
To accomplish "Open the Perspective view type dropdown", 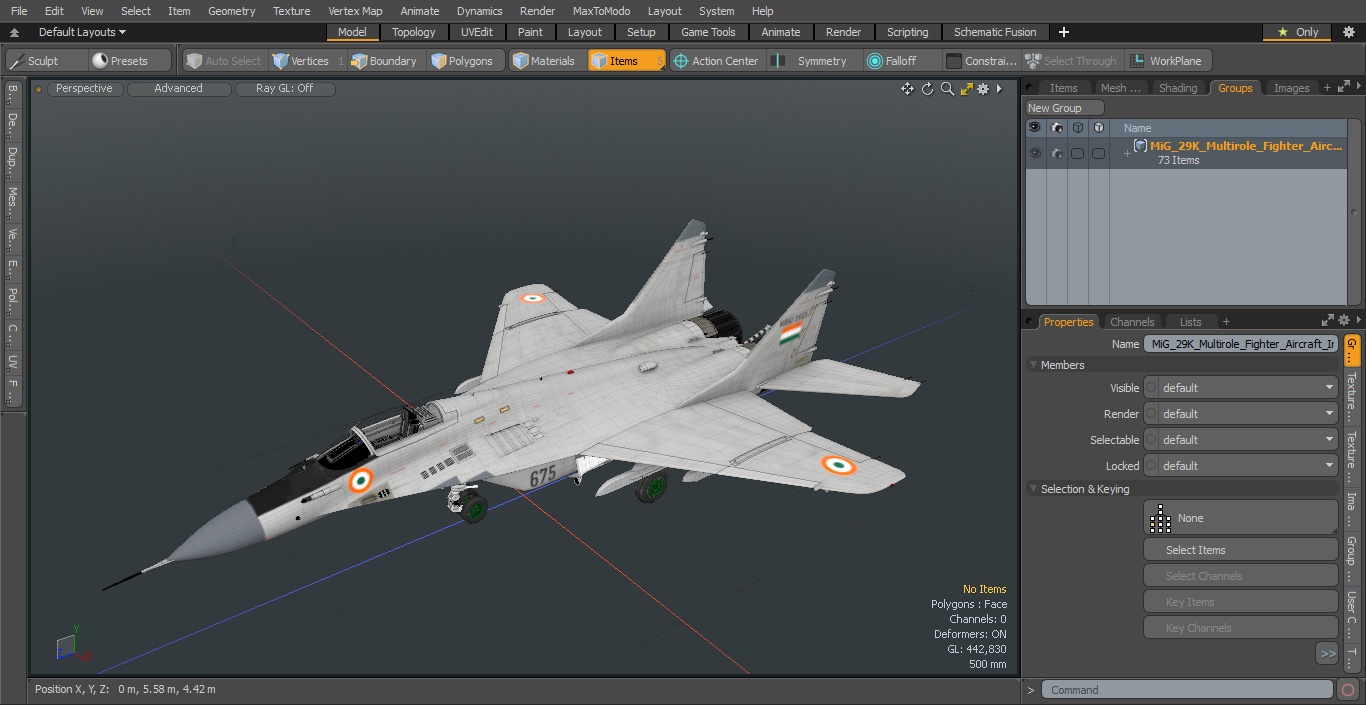I will tap(84, 89).
